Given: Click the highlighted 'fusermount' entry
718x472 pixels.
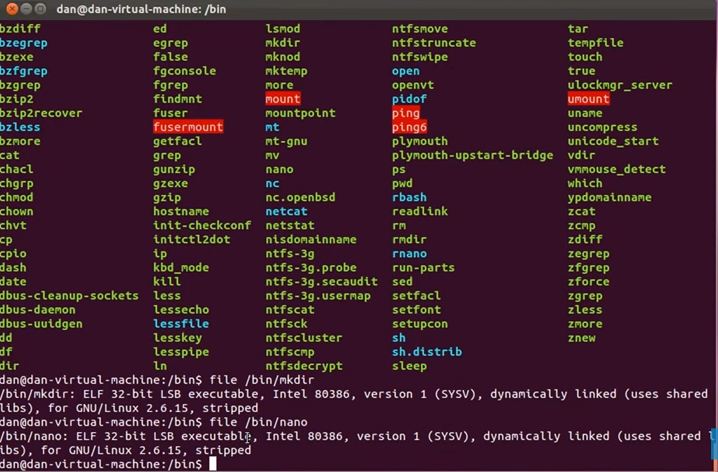Looking at the screenshot, I should pos(188,127).
